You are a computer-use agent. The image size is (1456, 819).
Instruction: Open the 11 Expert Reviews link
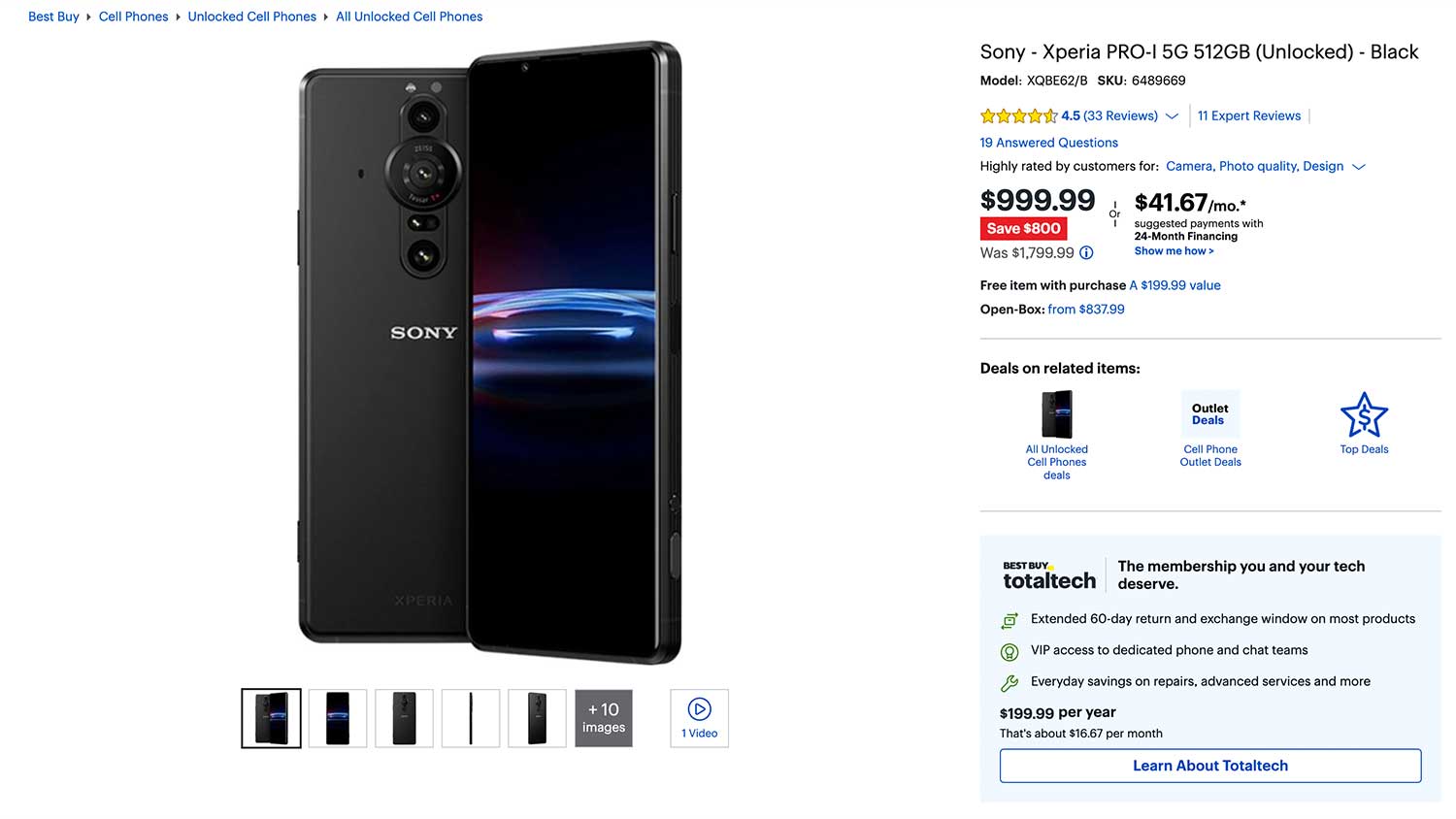(1248, 115)
